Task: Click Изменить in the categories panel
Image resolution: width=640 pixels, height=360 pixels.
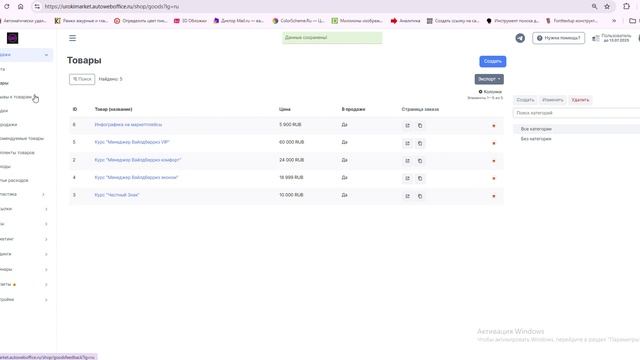Action: [553, 100]
